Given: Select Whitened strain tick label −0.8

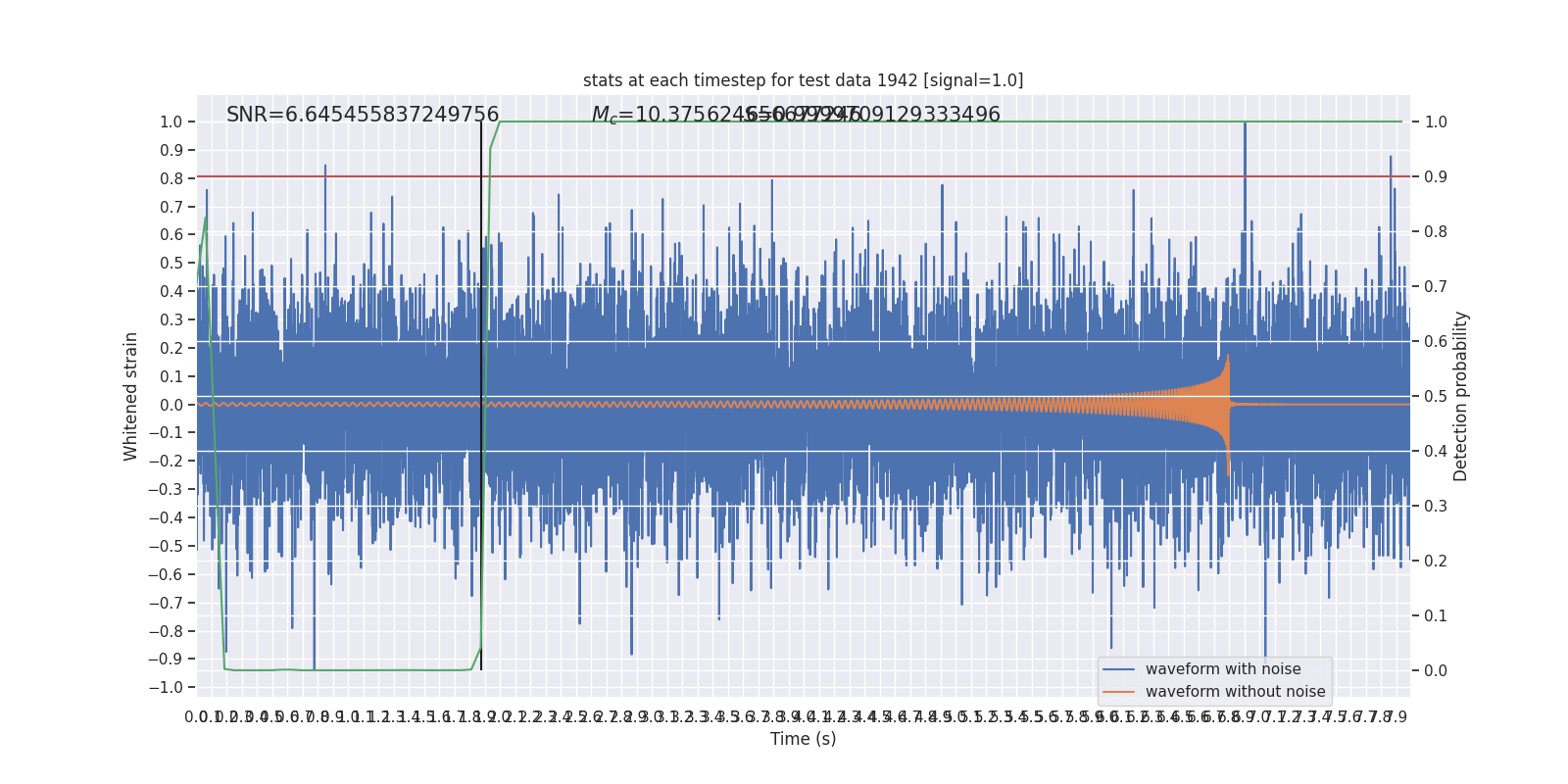Looking at the screenshot, I should 166,632.
